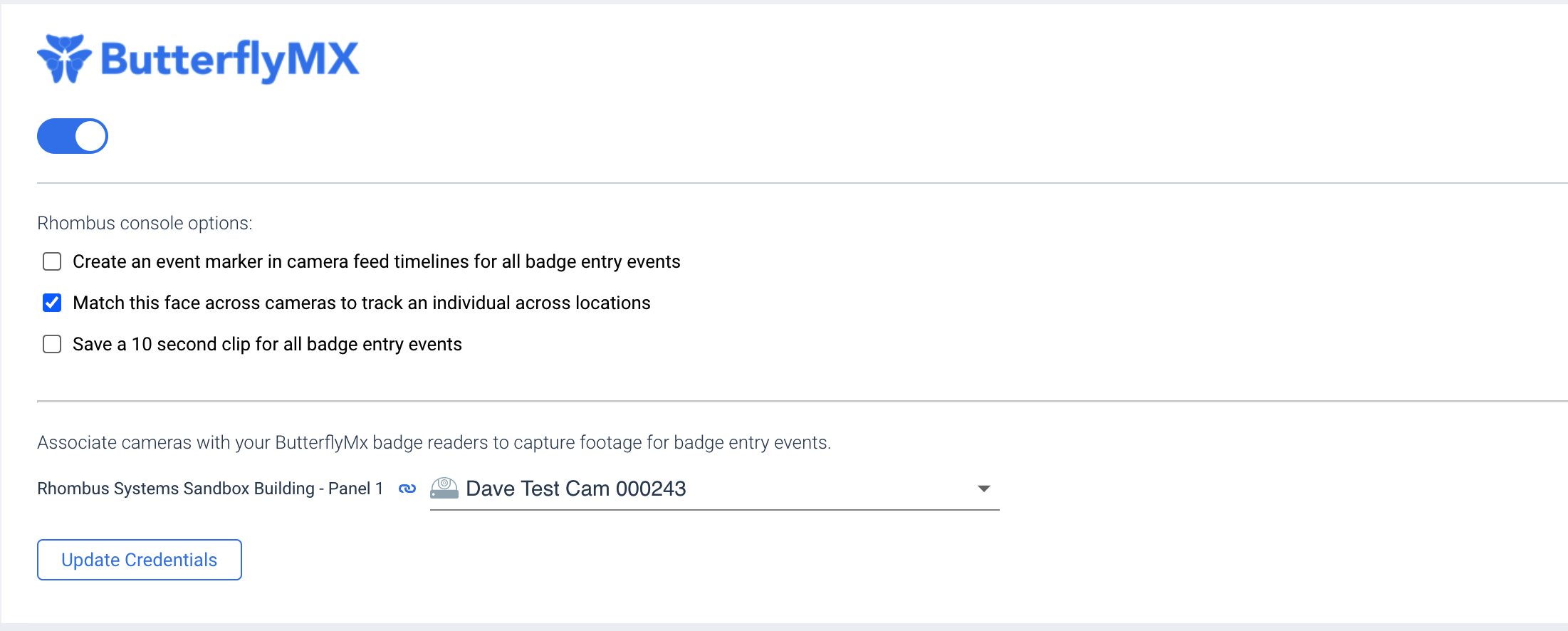This screenshot has width=1568, height=631.
Task: Click the 'Rhombus console options:' heading
Action: pyautogui.click(x=145, y=223)
